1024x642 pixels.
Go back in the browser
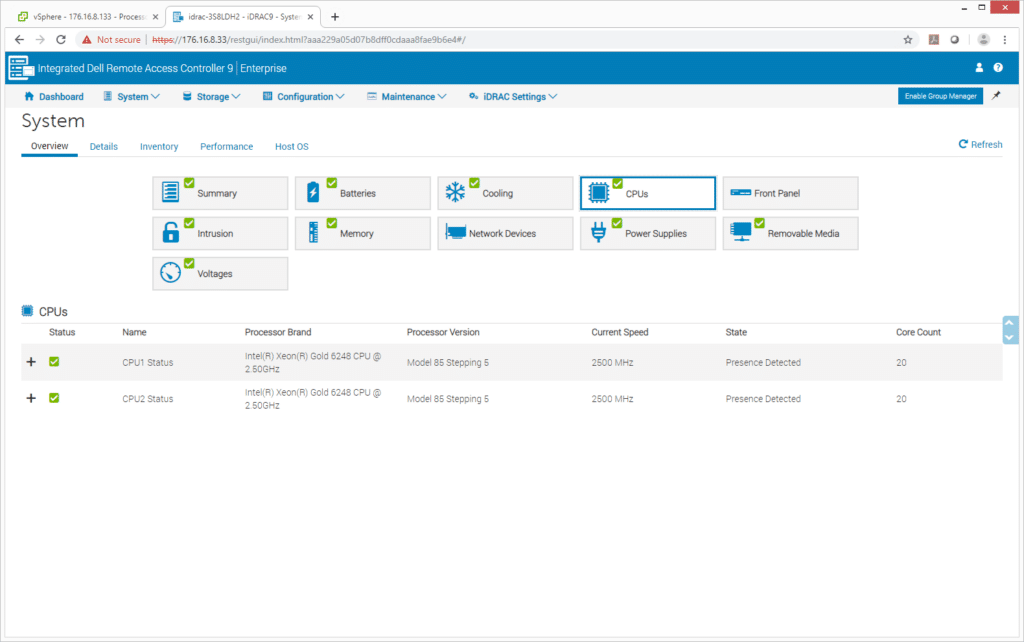pyautogui.click(x=20, y=39)
